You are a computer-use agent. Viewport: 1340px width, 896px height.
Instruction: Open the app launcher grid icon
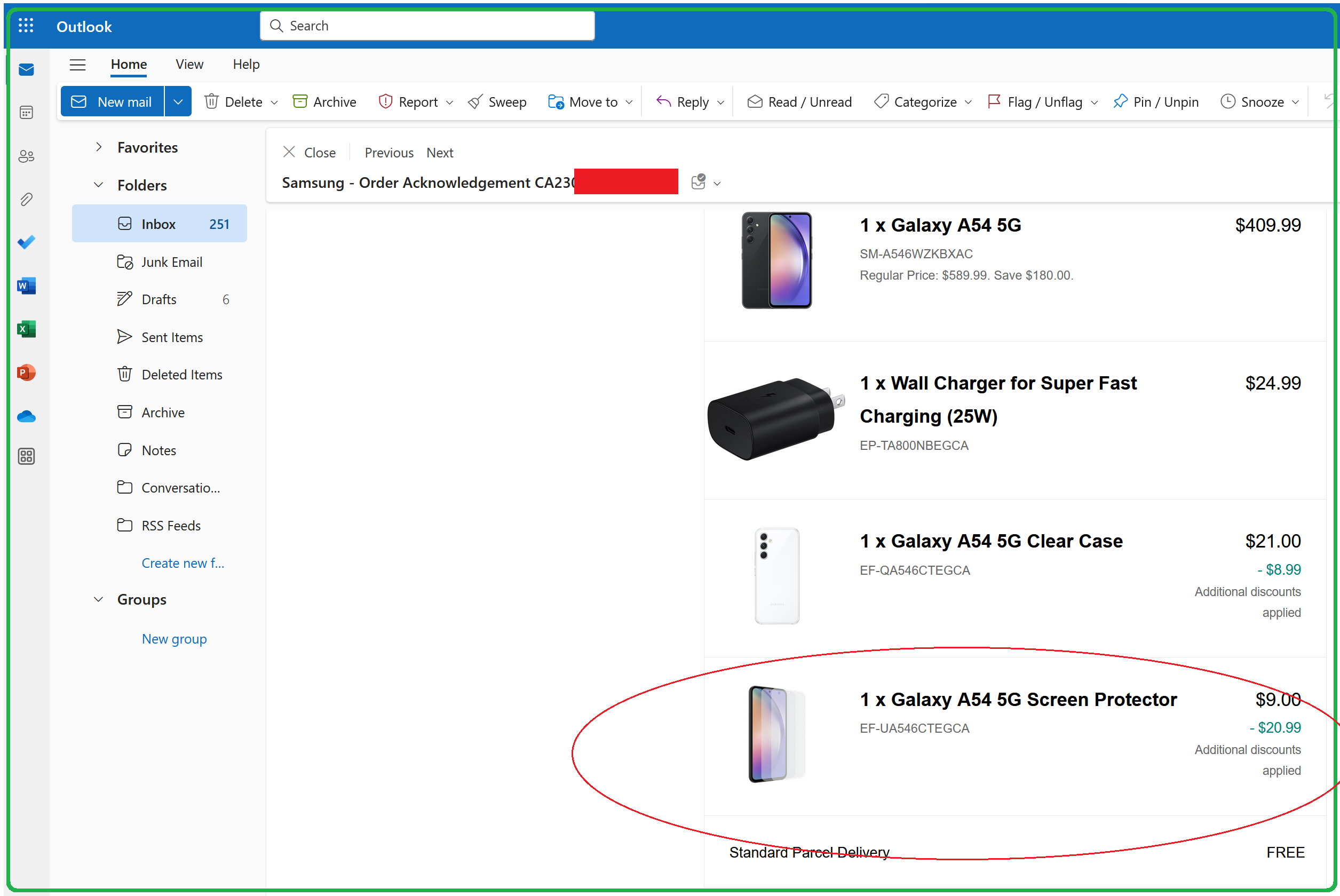click(26, 26)
